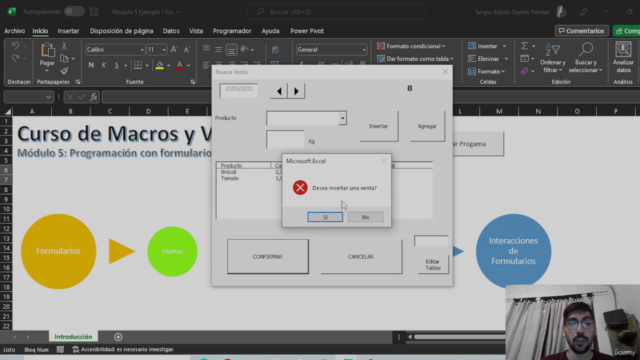Apply the red font color swatch
The width and height of the screenshot is (640, 360).
(180, 65)
